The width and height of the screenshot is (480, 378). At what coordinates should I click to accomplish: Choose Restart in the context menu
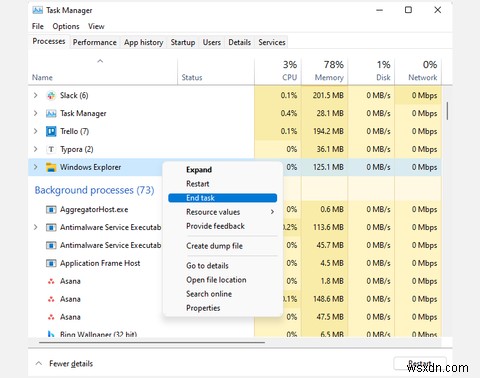point(223,184)
